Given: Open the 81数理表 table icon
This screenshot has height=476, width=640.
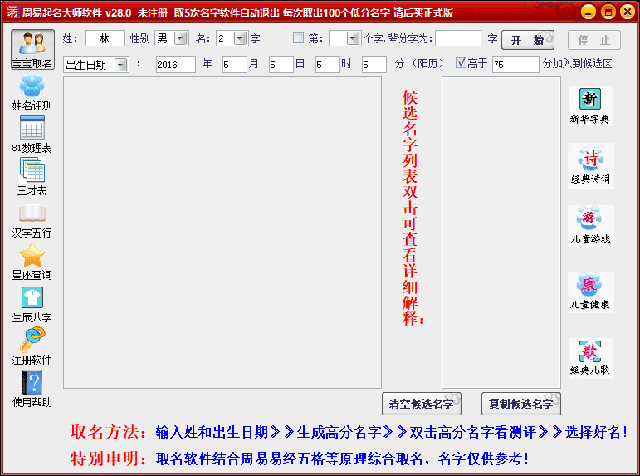Looking at the screenshot, I should tap(32, 134).
